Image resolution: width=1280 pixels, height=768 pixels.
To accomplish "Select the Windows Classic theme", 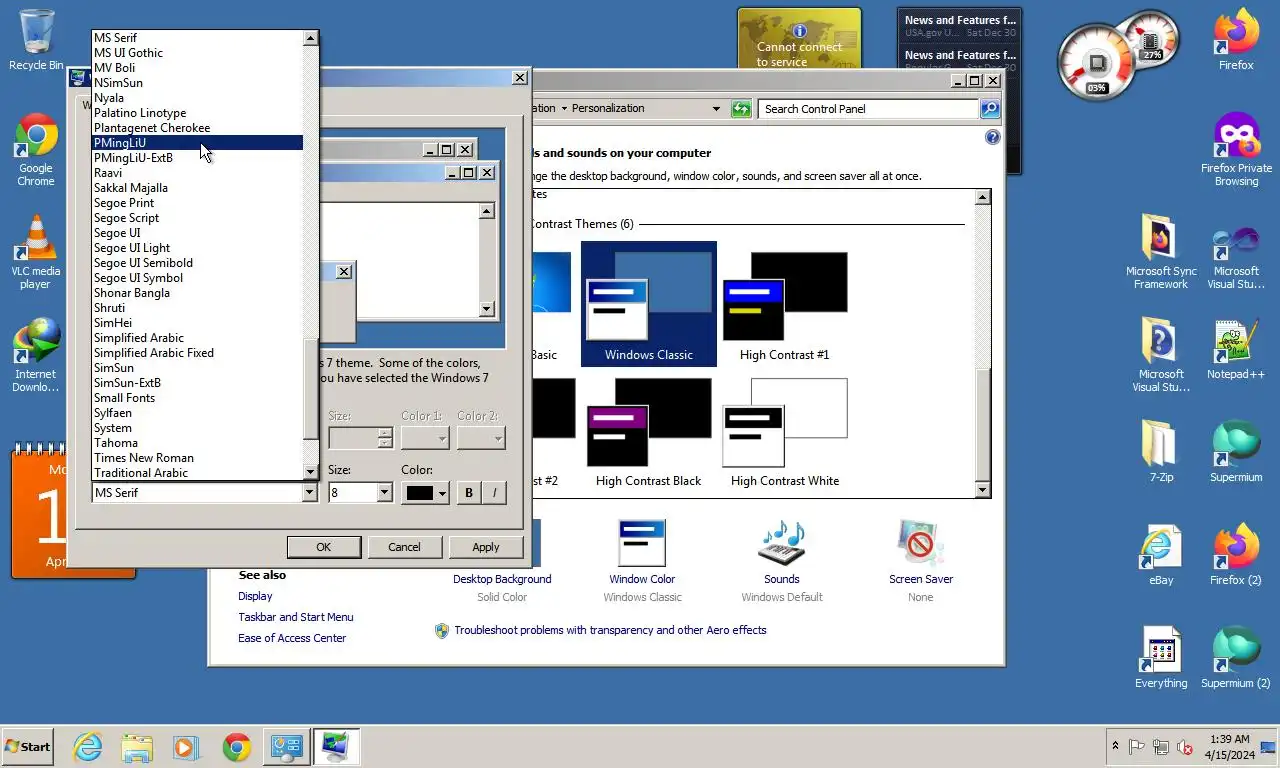I will coord(649,304).
